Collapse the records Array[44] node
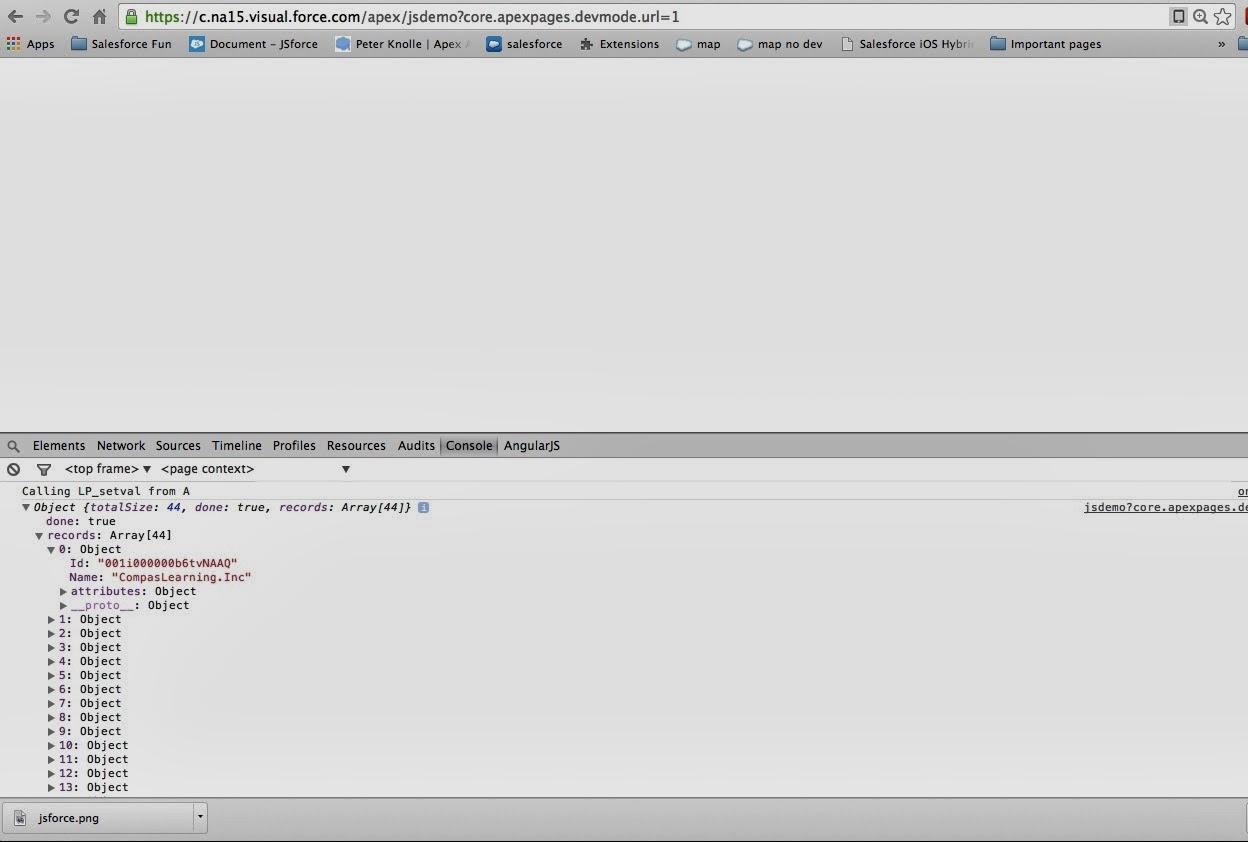The width and height of the screenshot is (1248, 842). pos(40,536)
